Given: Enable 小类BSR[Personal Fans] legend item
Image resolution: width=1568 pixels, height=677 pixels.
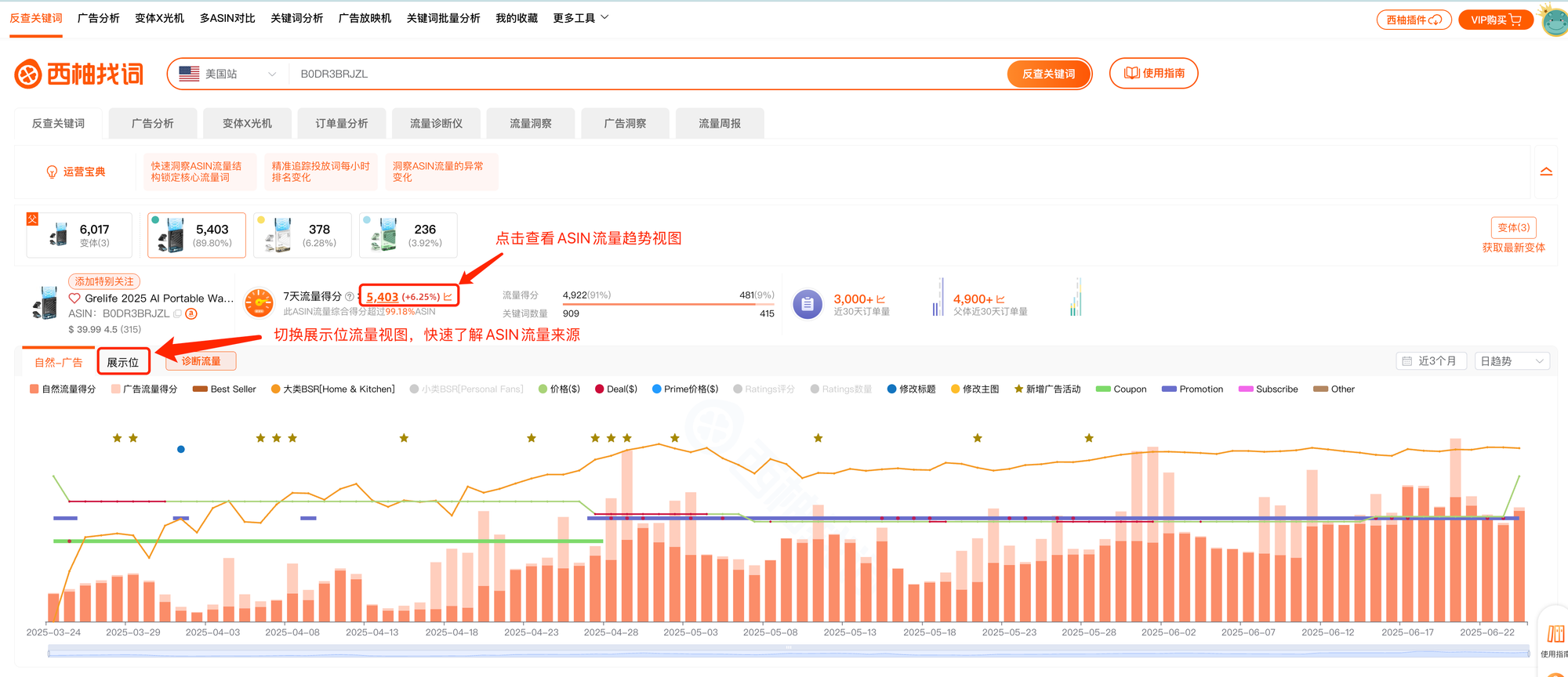Looking at the screenshot, I should (466, 389).
